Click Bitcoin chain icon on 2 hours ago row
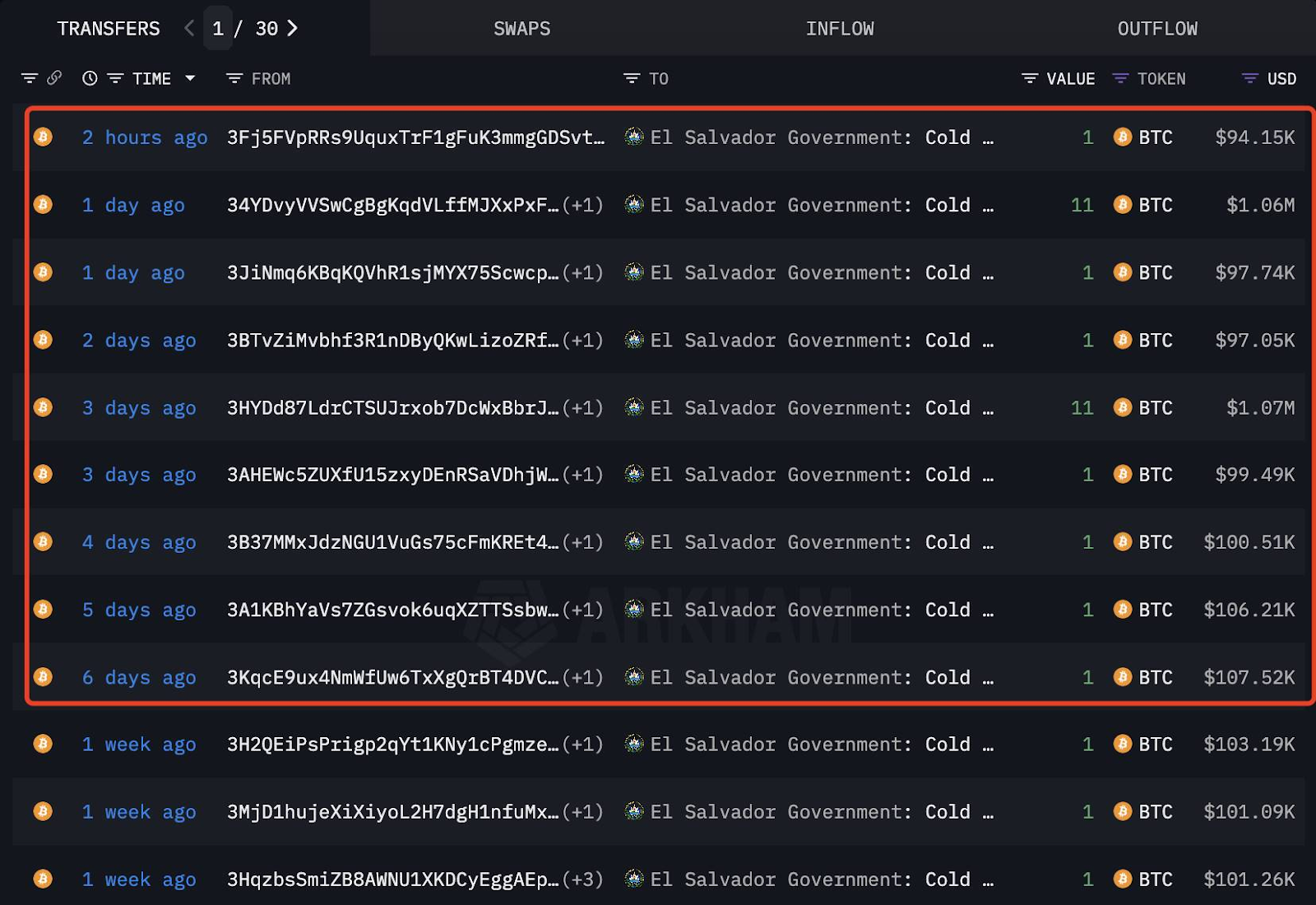 click(43, 137)
